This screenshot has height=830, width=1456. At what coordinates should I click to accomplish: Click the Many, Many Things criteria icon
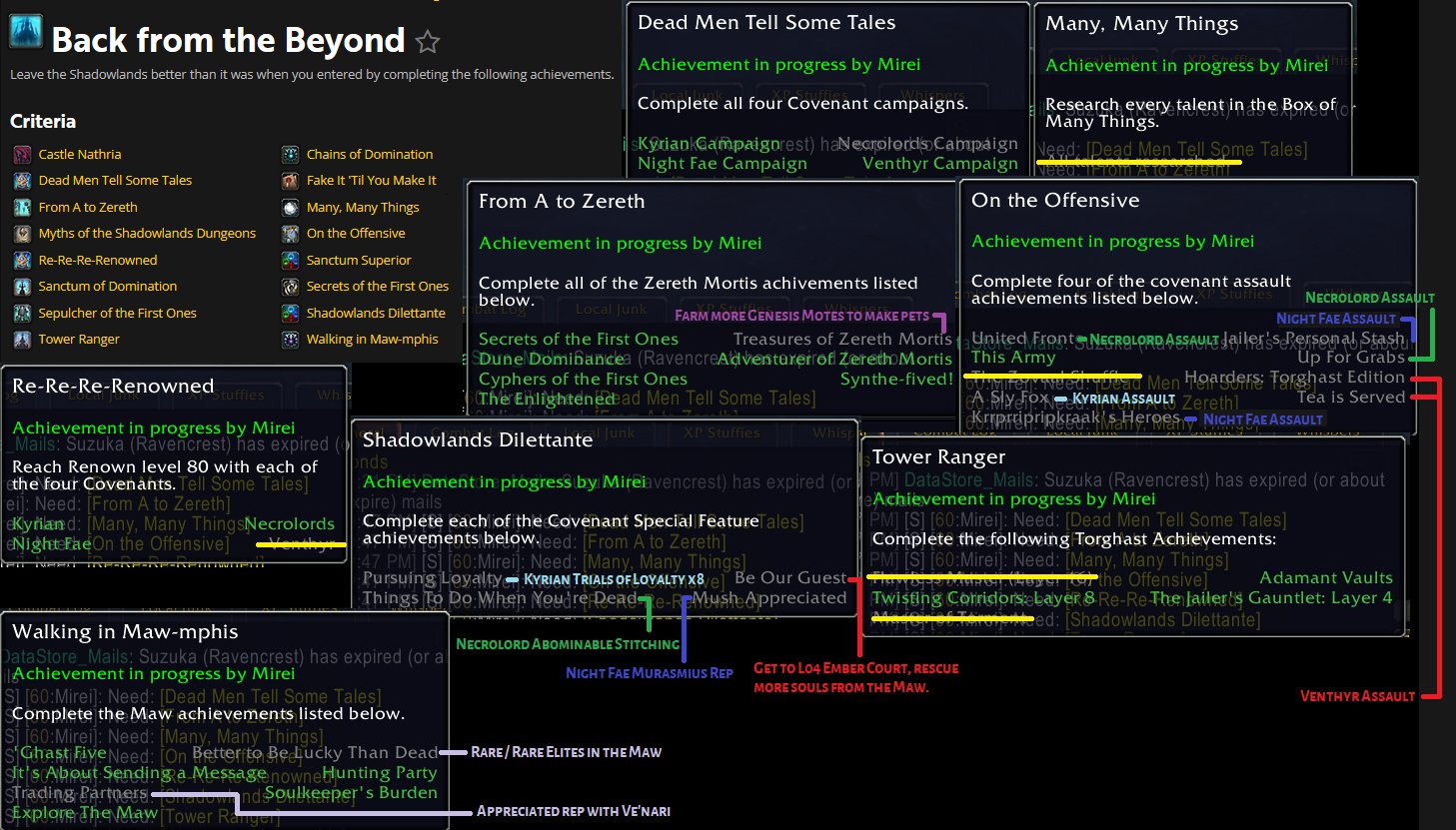pyautogui.click(x=290, y=208)
